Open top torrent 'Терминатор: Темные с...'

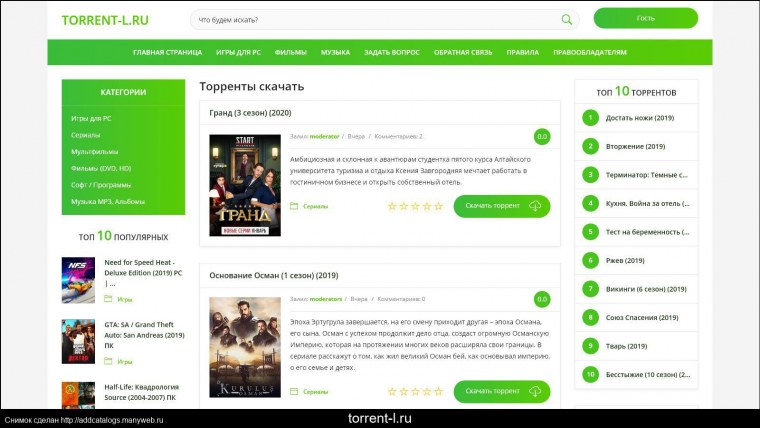coord(647,175)
